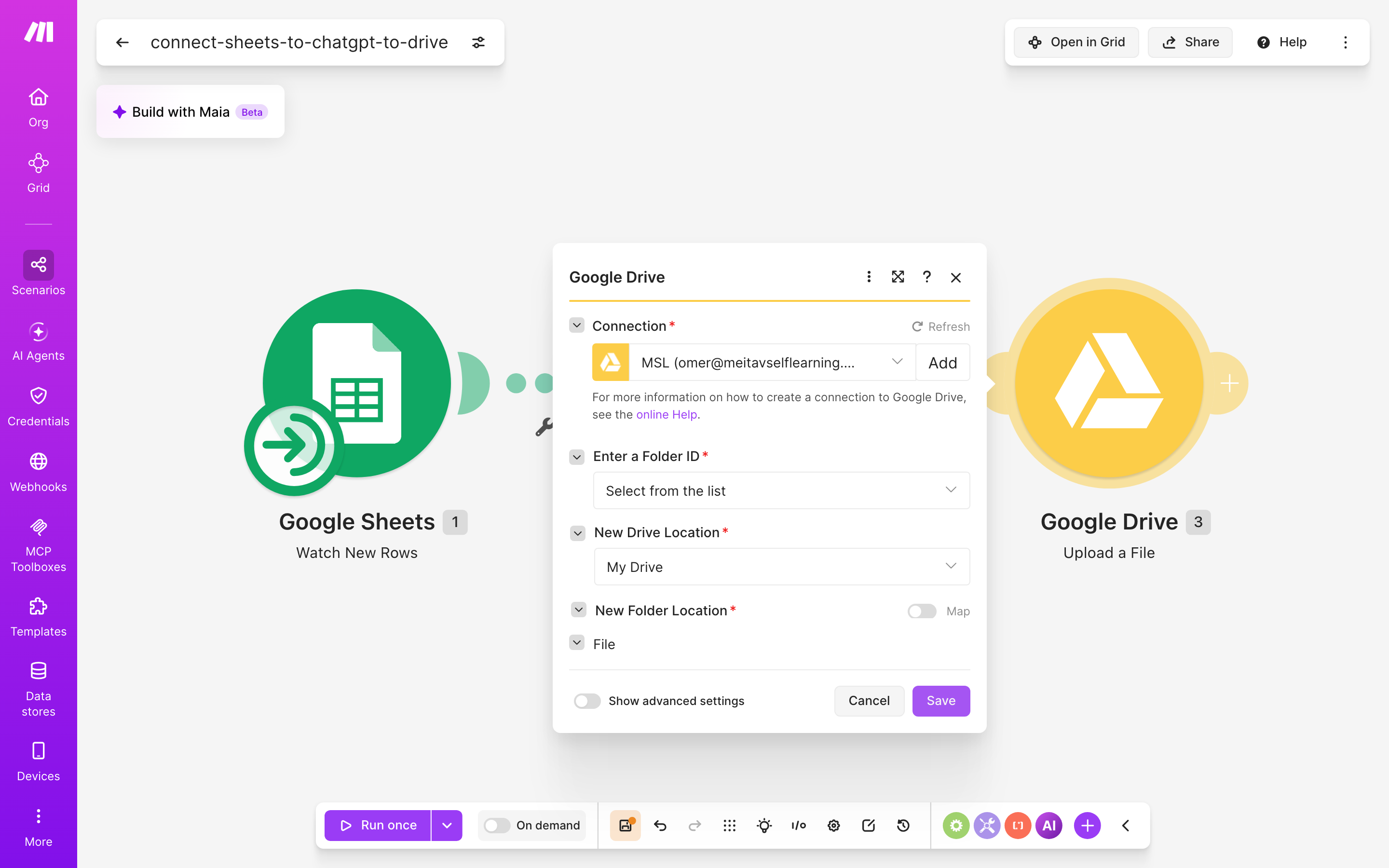Open the My Drive location dropdown
The width and height of the screenshot is (1389, 868).
[782, 567]
